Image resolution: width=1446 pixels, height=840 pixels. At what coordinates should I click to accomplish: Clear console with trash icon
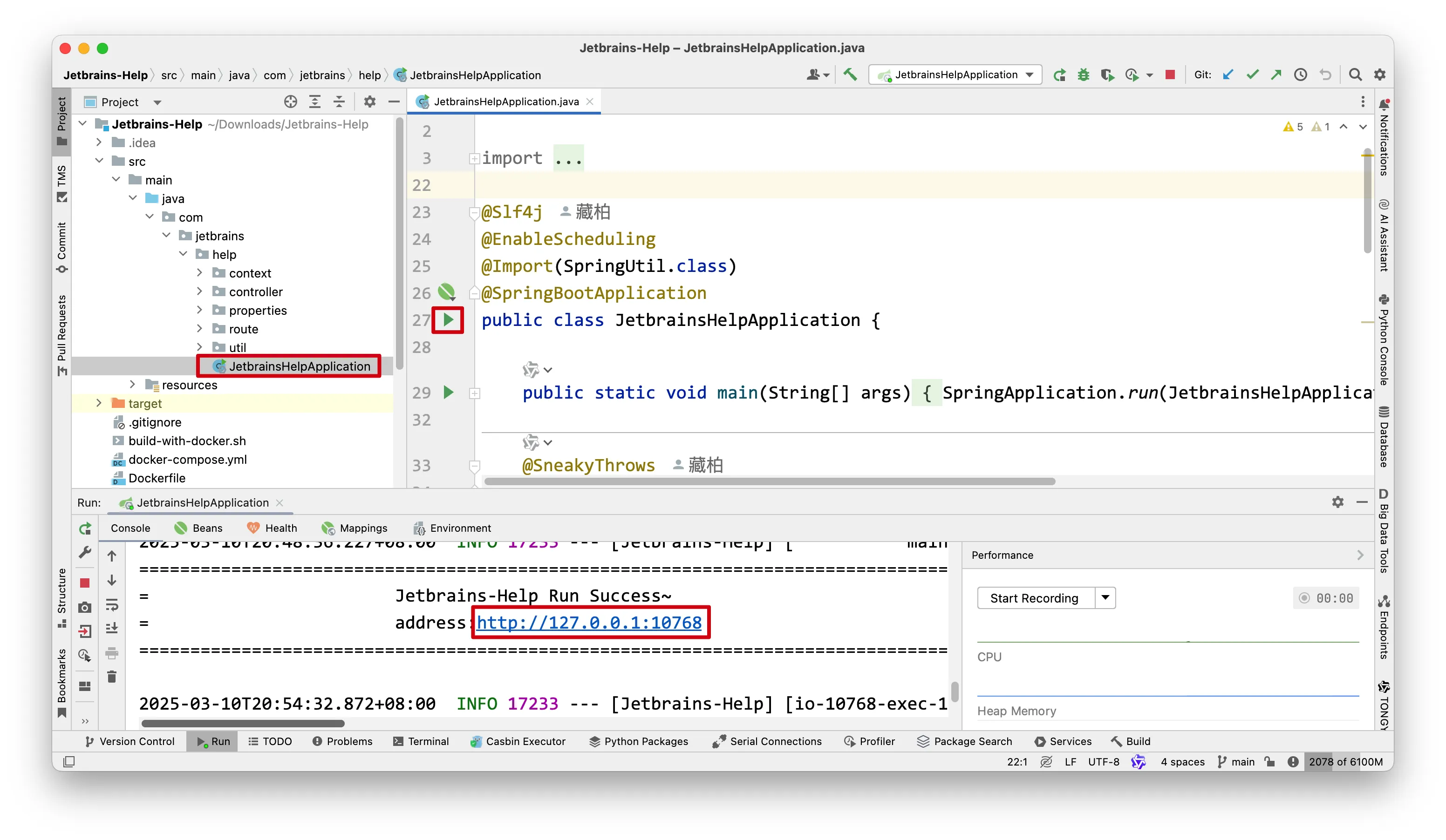tap(112, 677)
